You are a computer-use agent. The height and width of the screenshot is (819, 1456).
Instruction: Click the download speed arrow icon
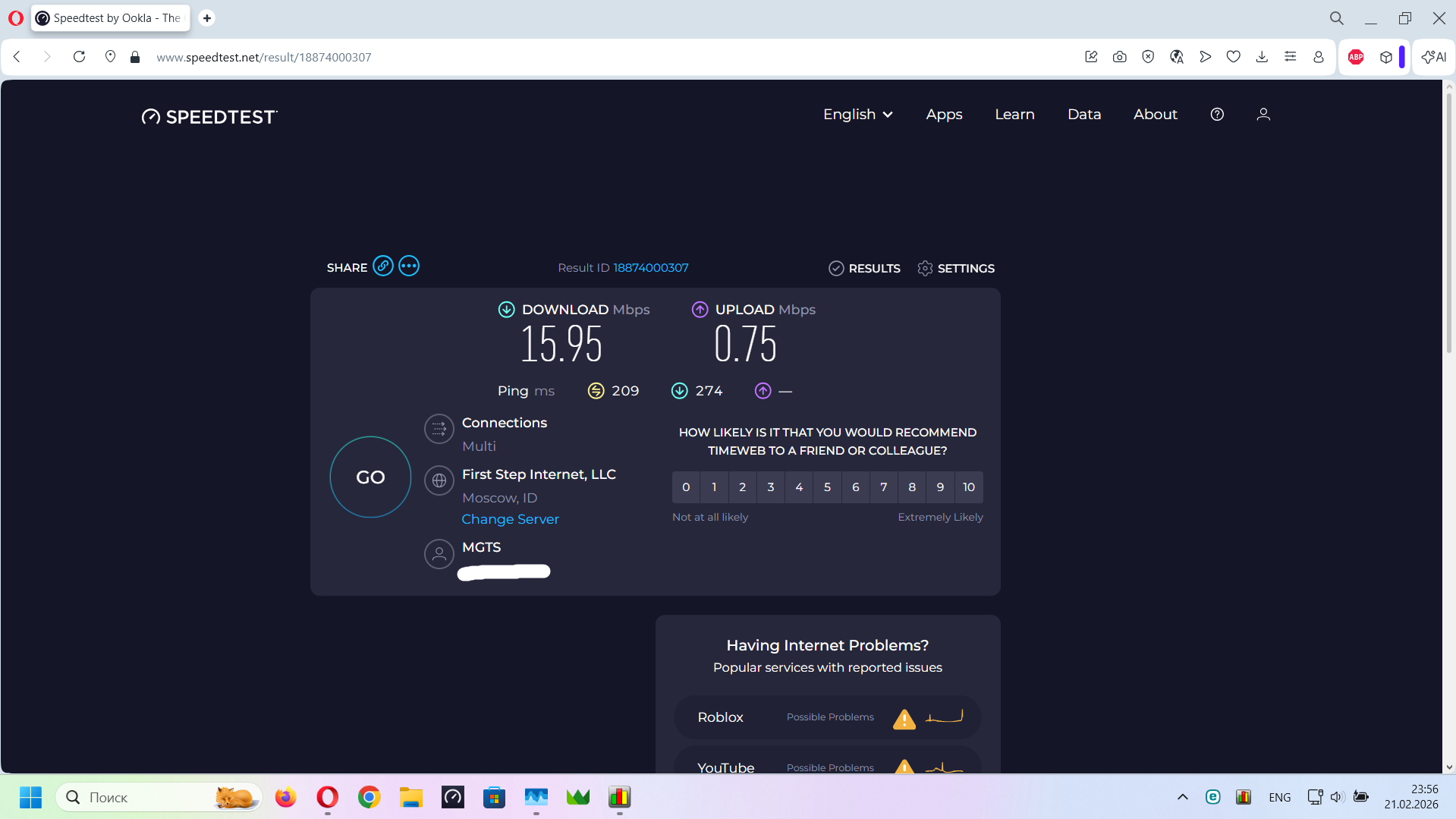click(506, 310)
